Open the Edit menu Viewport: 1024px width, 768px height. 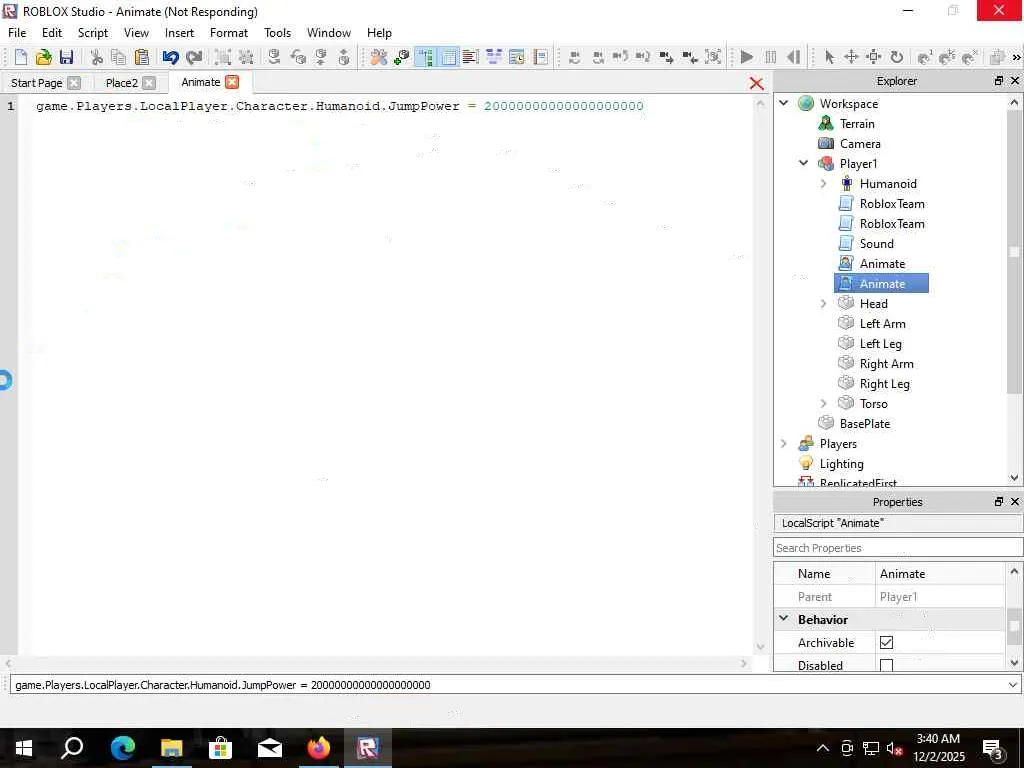[52, 33]
